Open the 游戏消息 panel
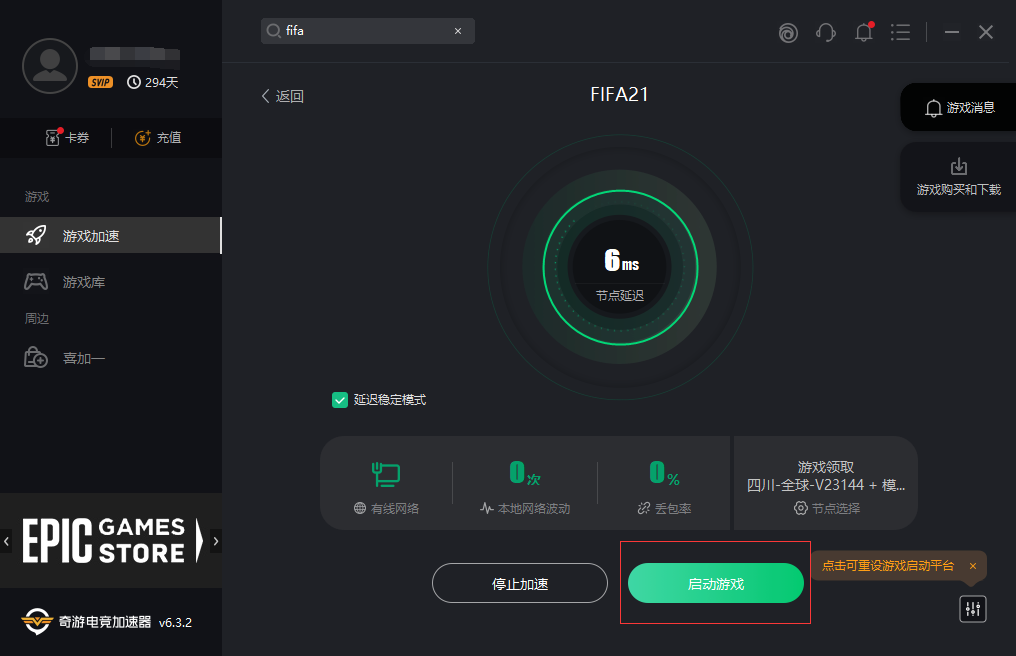Viewport: 1016px width, 656px height. point(959,108)
